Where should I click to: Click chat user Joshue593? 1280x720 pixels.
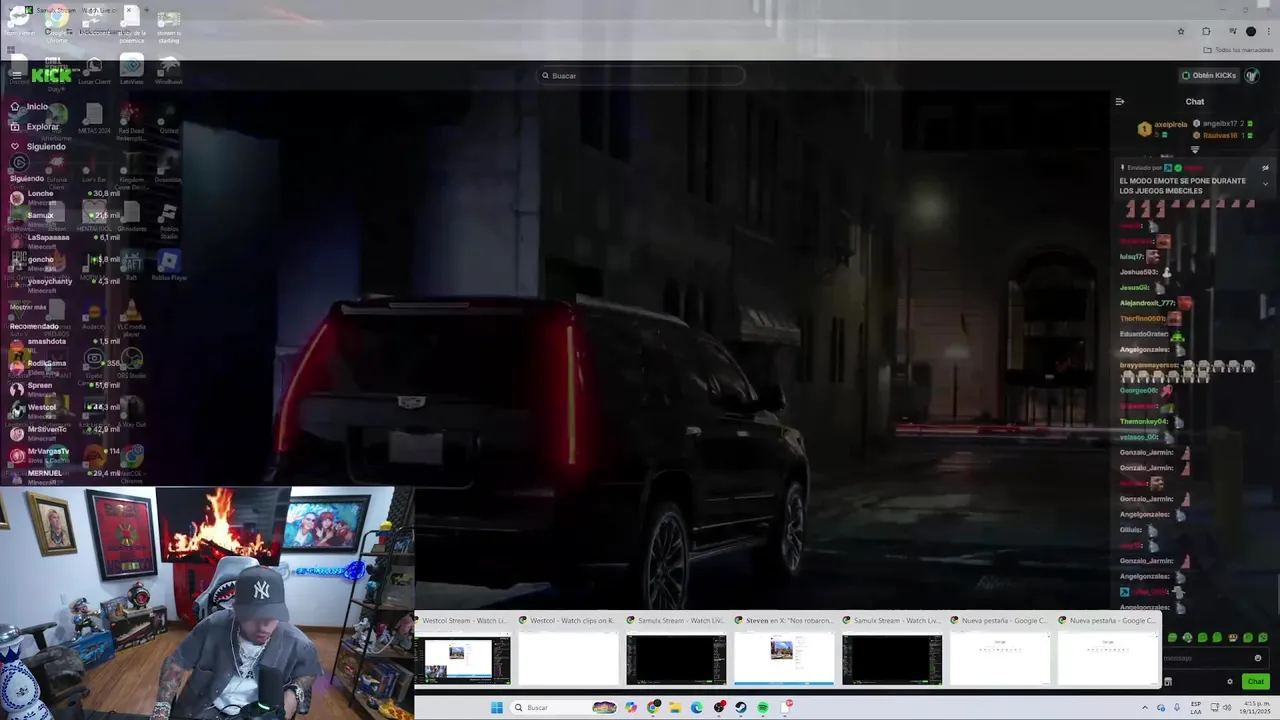(x=1139, y=272)
